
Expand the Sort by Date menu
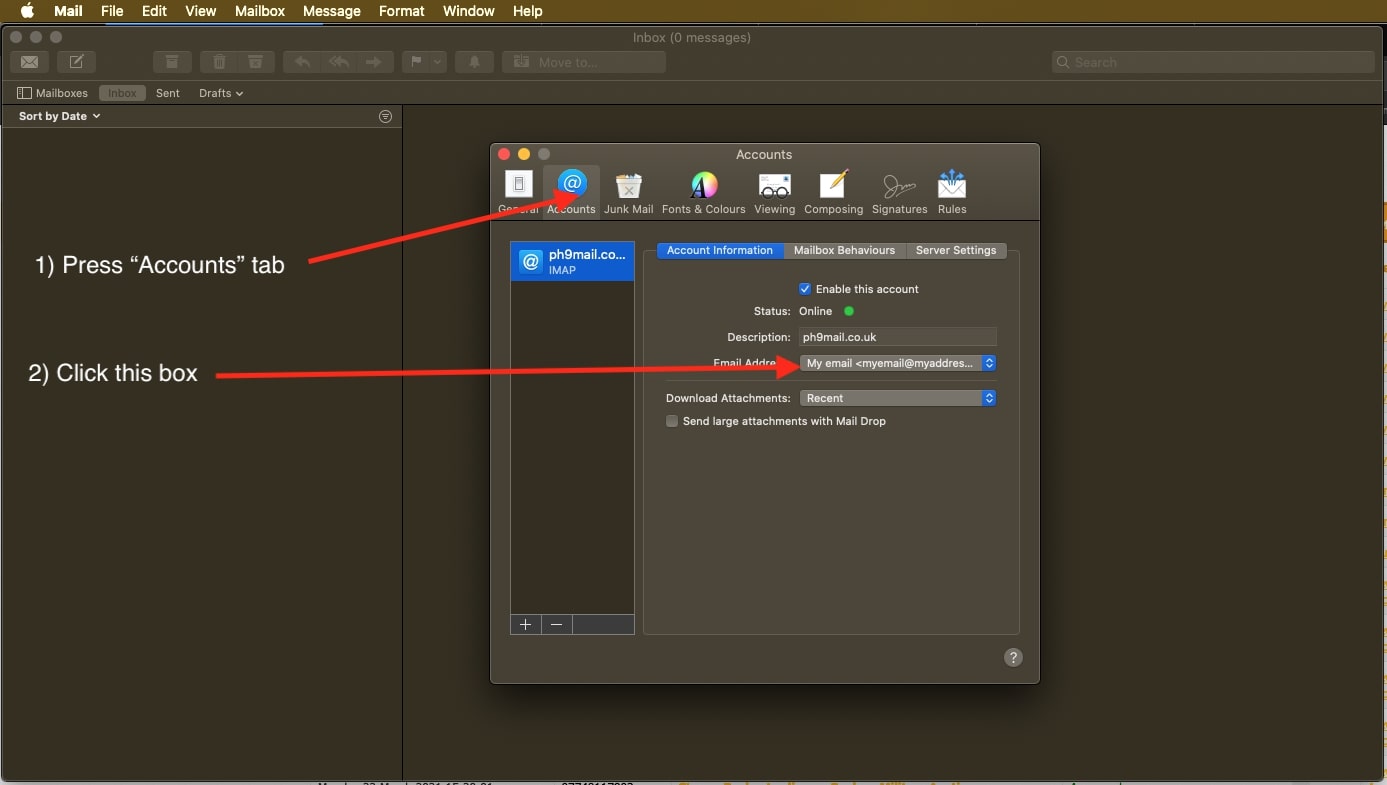click(x=59, y=116)
